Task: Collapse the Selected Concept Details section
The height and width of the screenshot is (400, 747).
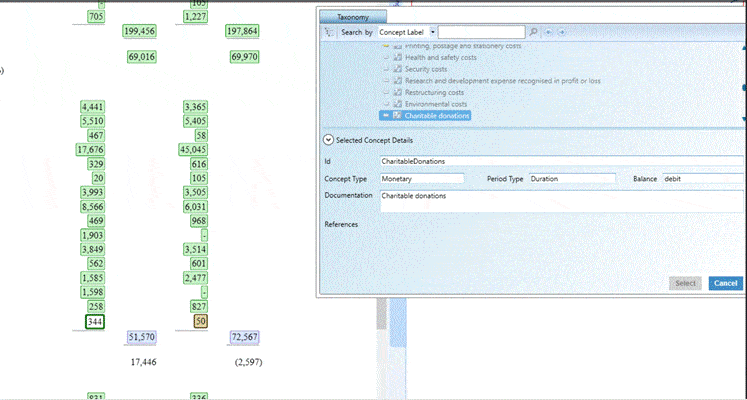Action: 328,140
